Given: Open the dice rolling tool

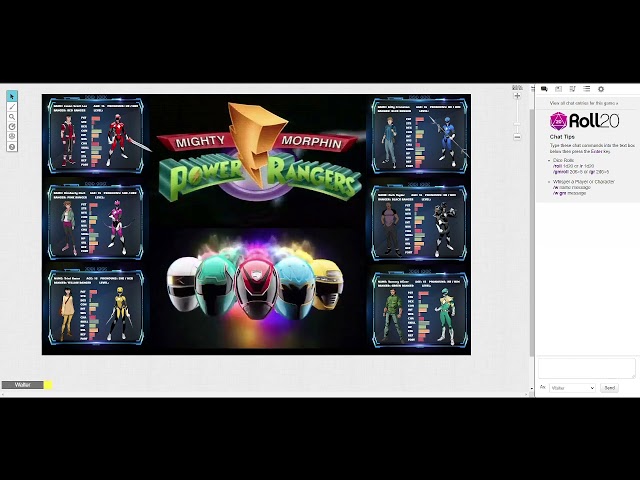Looking at the screenshot, I should [x=12, y=136].
